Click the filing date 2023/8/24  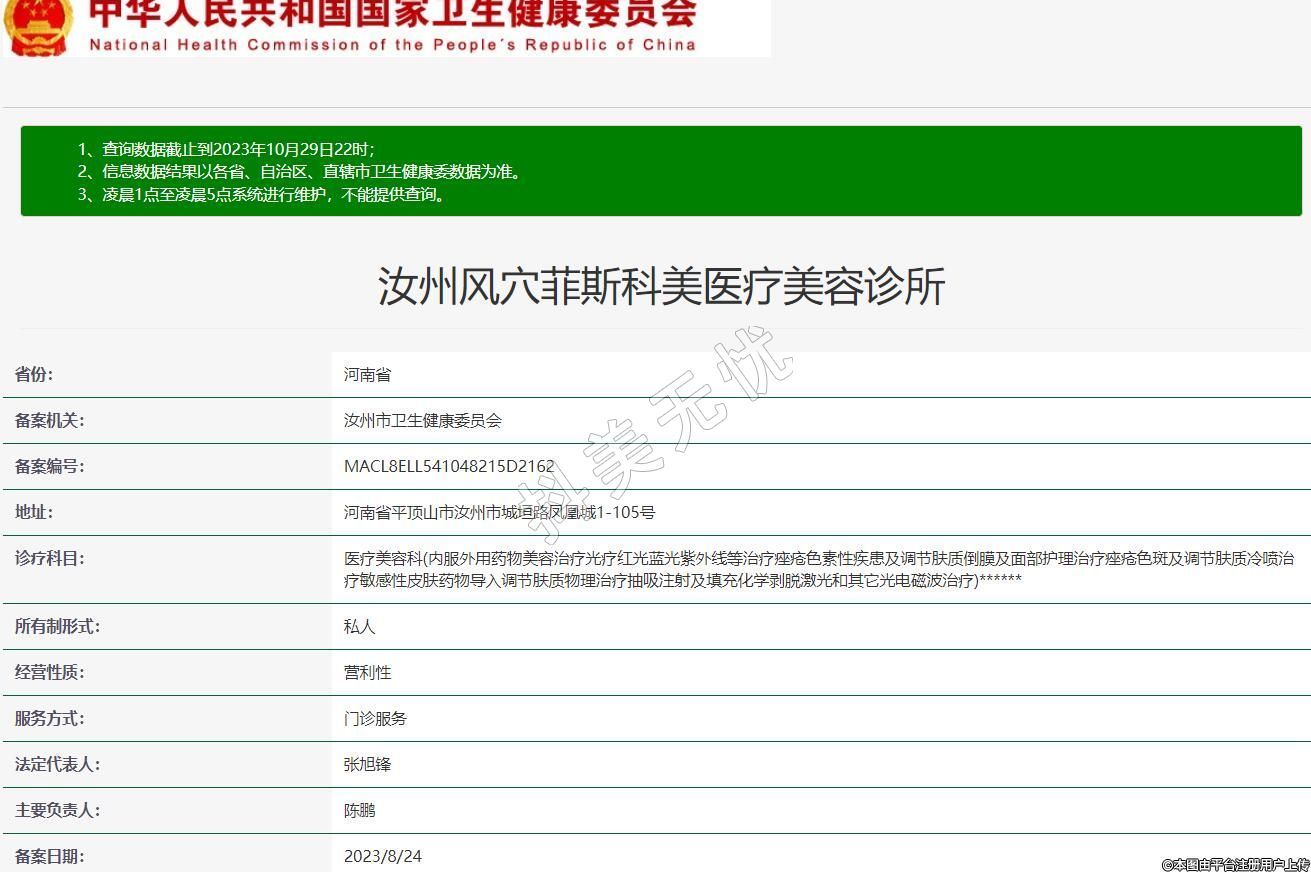(x=382, y=857)
